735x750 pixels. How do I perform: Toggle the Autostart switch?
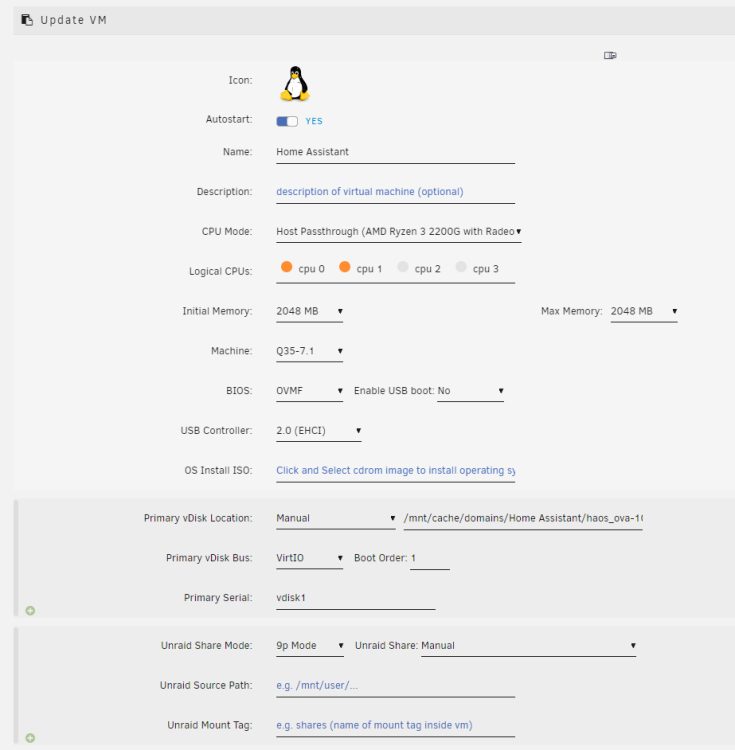pyautogui.click(x=287, y=121)
